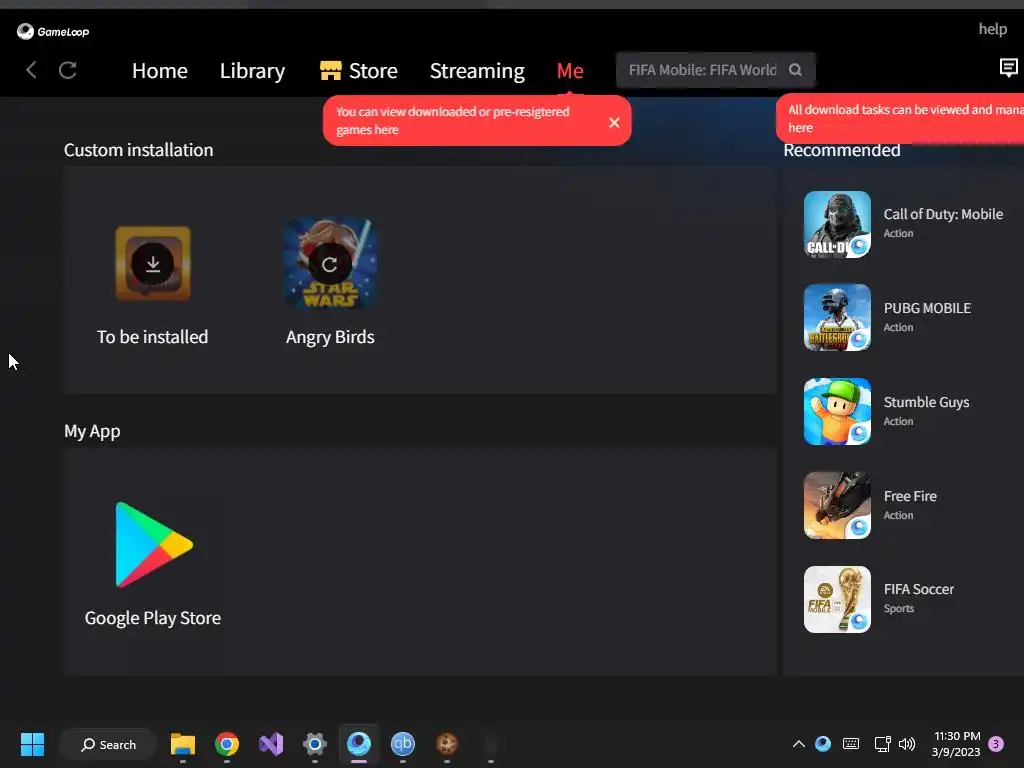Image resolution: width=1024 pixels, height=768 pixels.
Task: Open Free Fire game icon
Action: coord(837,505)
